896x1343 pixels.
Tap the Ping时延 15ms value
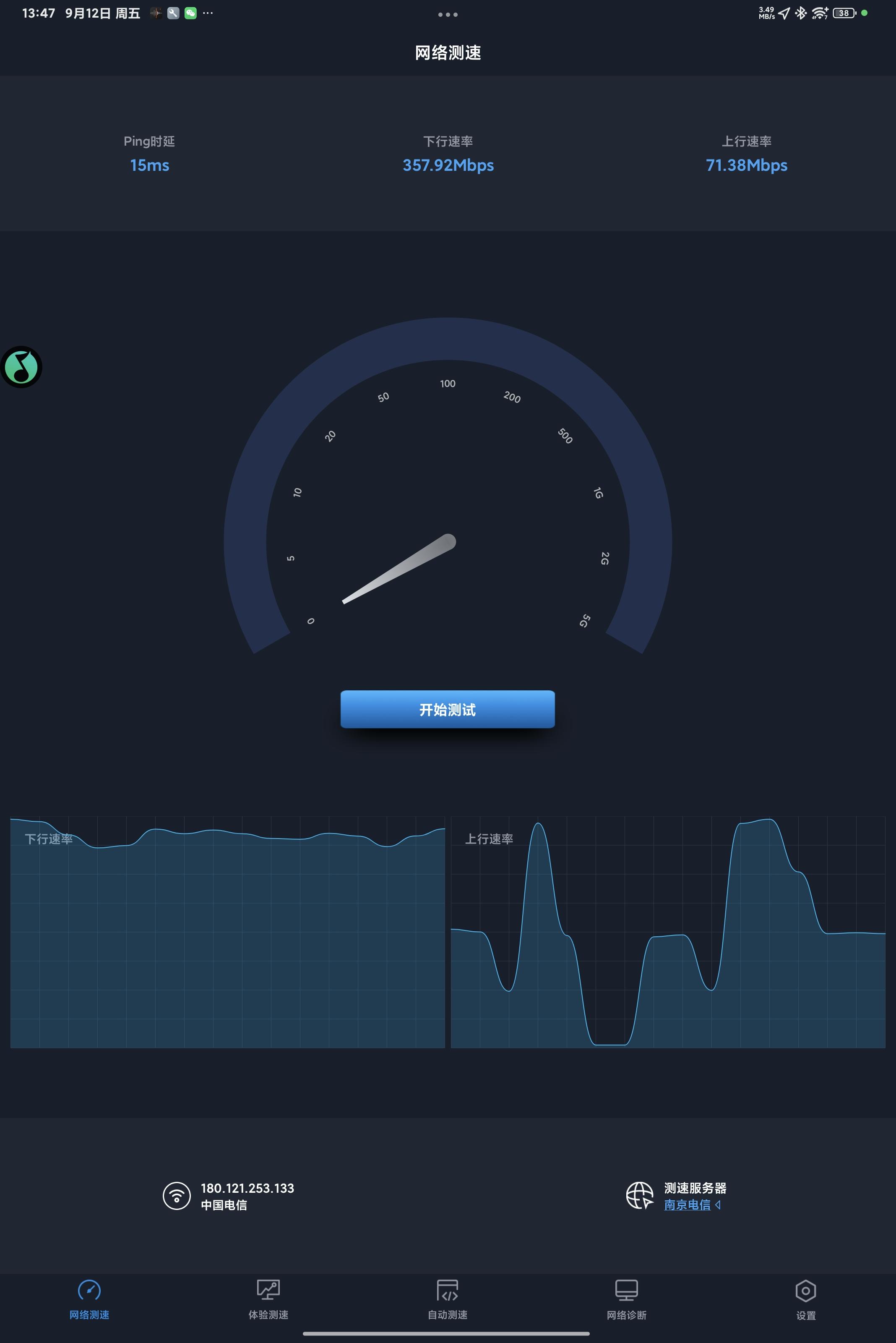(149, 165)
